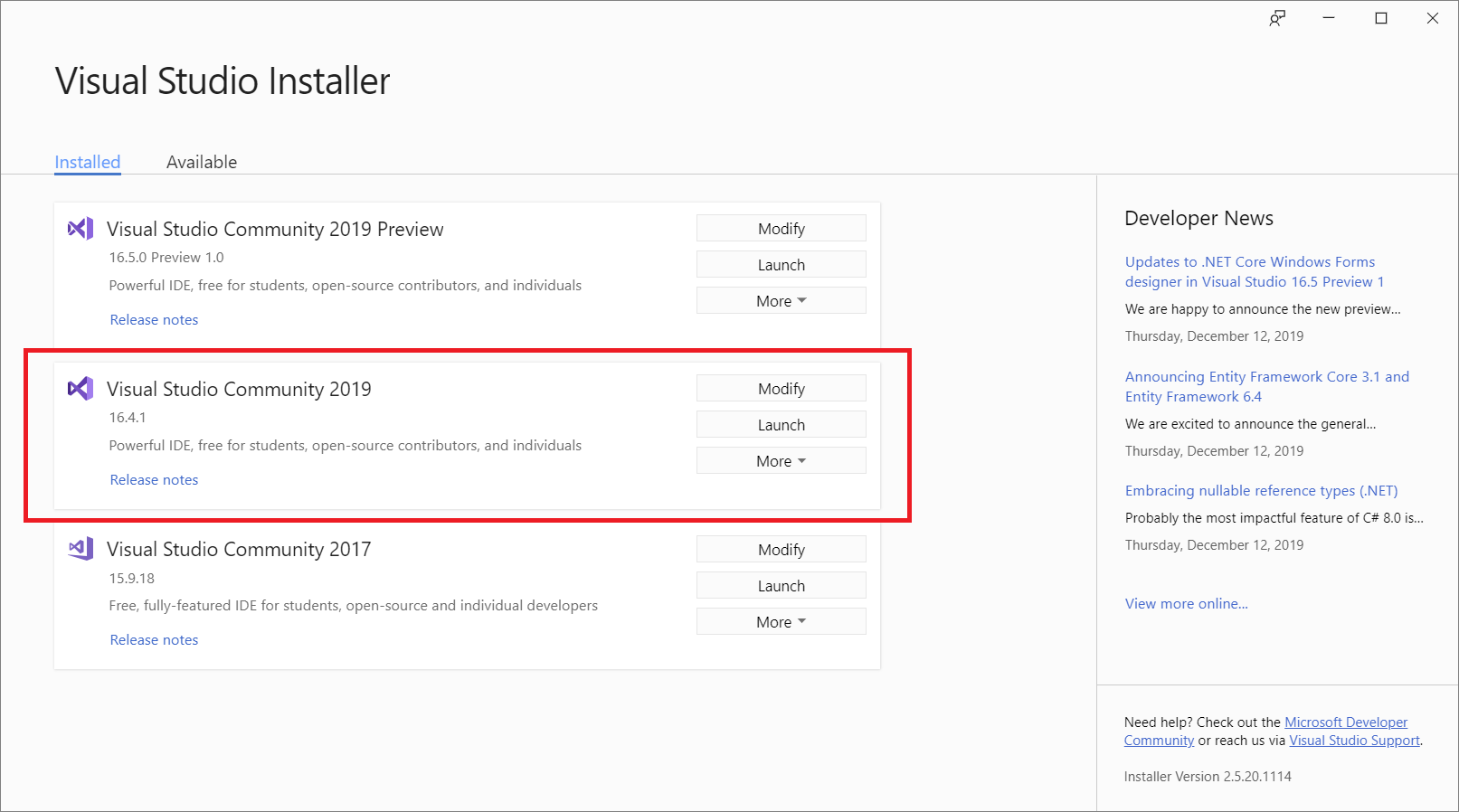Click 'We are excited to announce' summary text

pos(1250,424)
